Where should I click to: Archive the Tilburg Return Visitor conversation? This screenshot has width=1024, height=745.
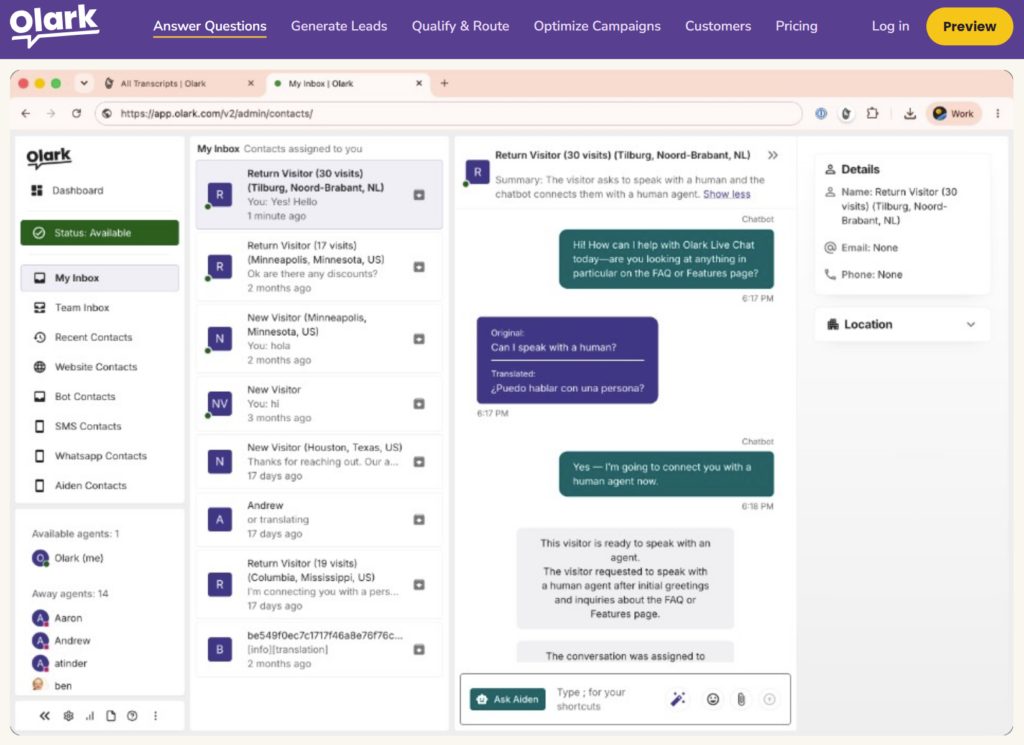pos(419,195)
